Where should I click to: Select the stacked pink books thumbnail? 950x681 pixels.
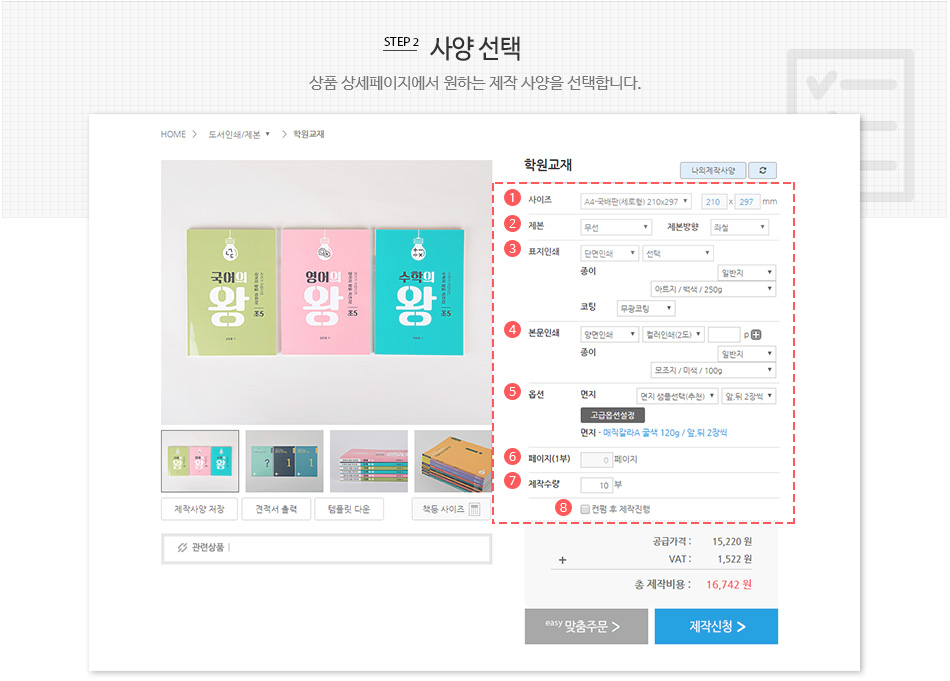pos(368,461)
